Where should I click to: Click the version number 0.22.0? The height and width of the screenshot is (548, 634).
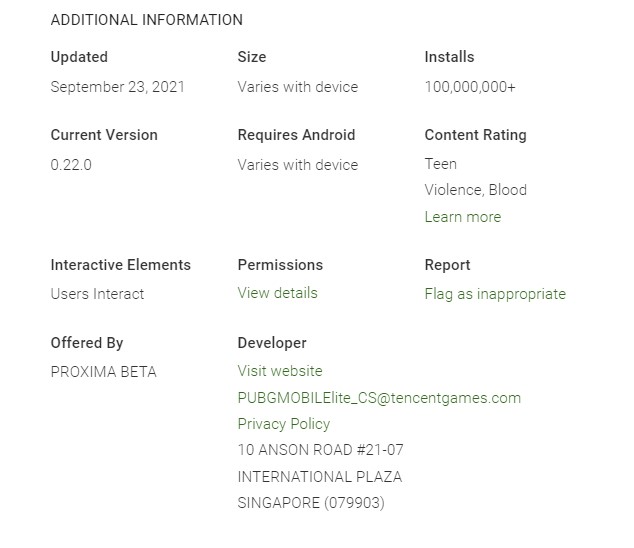pyautogui.click(x=71, y=165)
